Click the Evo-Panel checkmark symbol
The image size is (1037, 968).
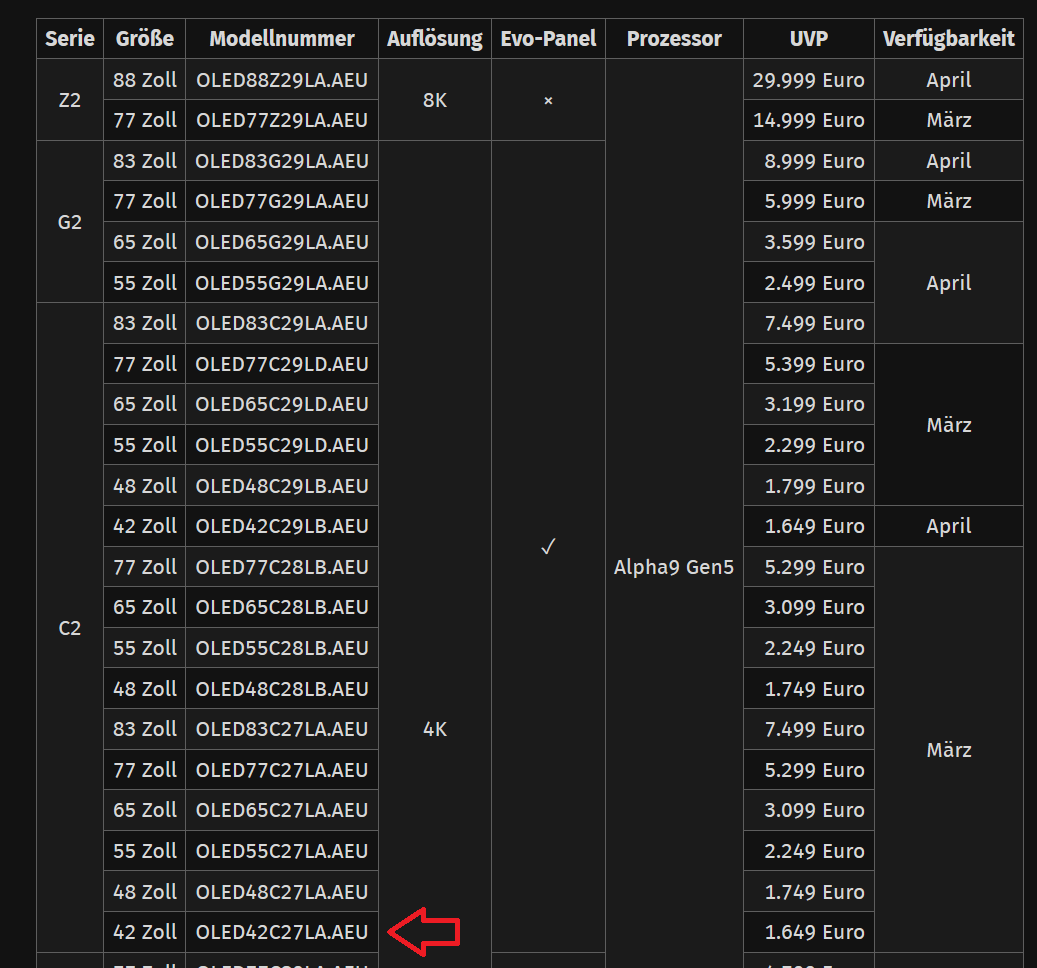[x=548, y=546]
